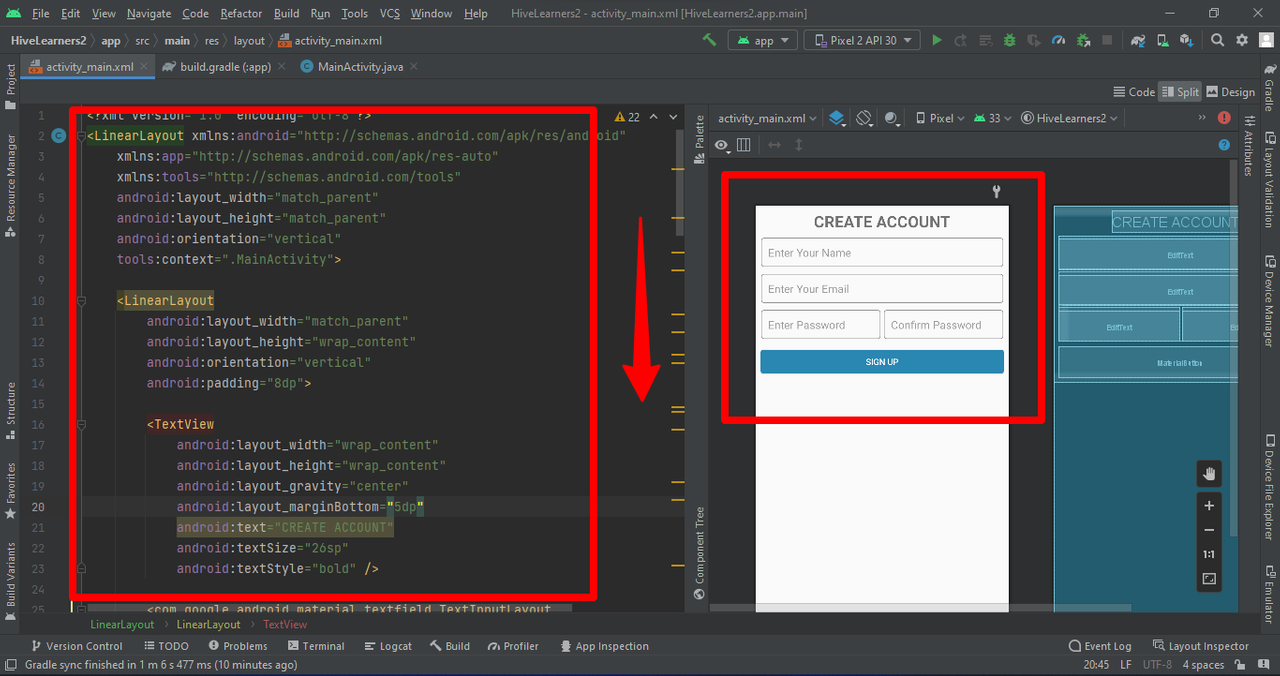The image size is (1280, 676).
Task: Click the UTF-8 encoding in status bar
Action: point(1157,665)
